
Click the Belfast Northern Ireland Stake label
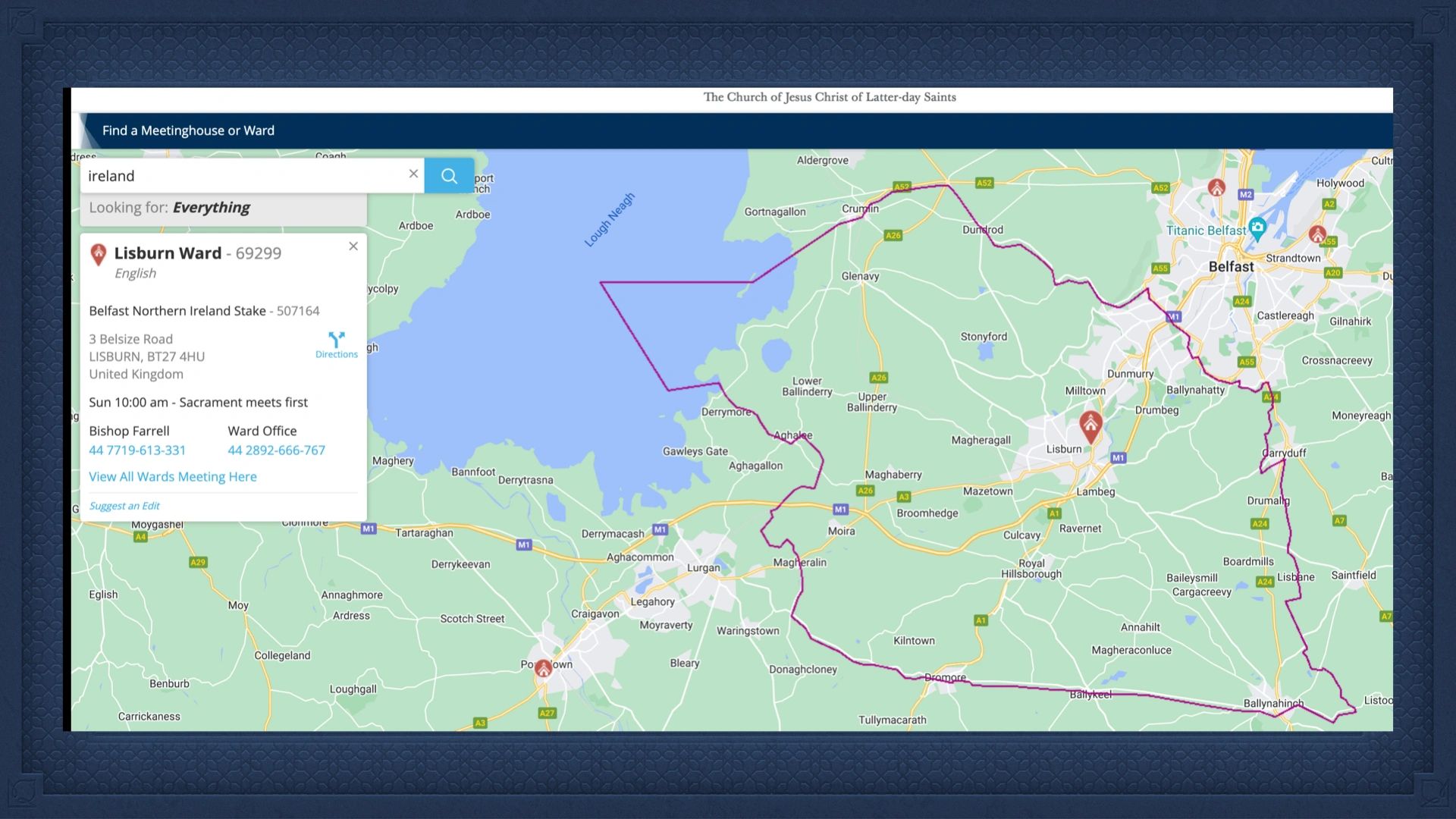tap(178, 310)
